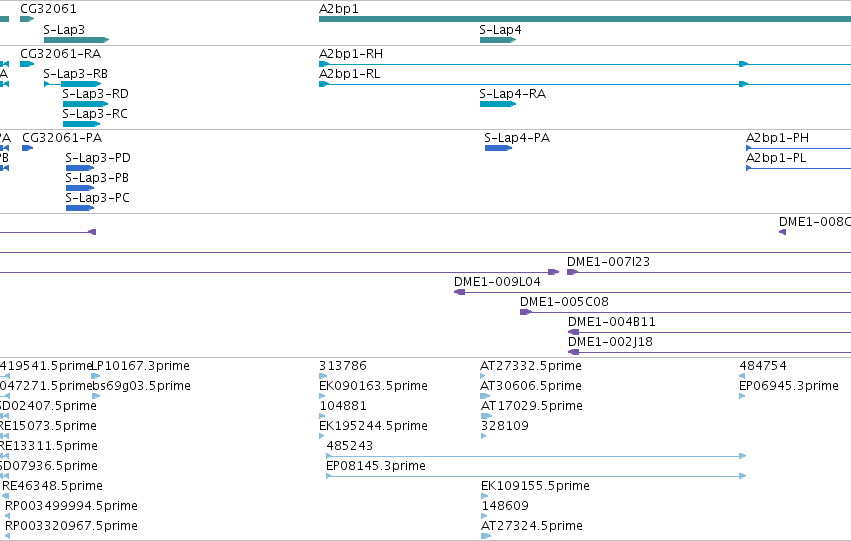851x541 pixels.
Task: Select the A2bp1-PH protein line
Action: [x=798, y=148]
